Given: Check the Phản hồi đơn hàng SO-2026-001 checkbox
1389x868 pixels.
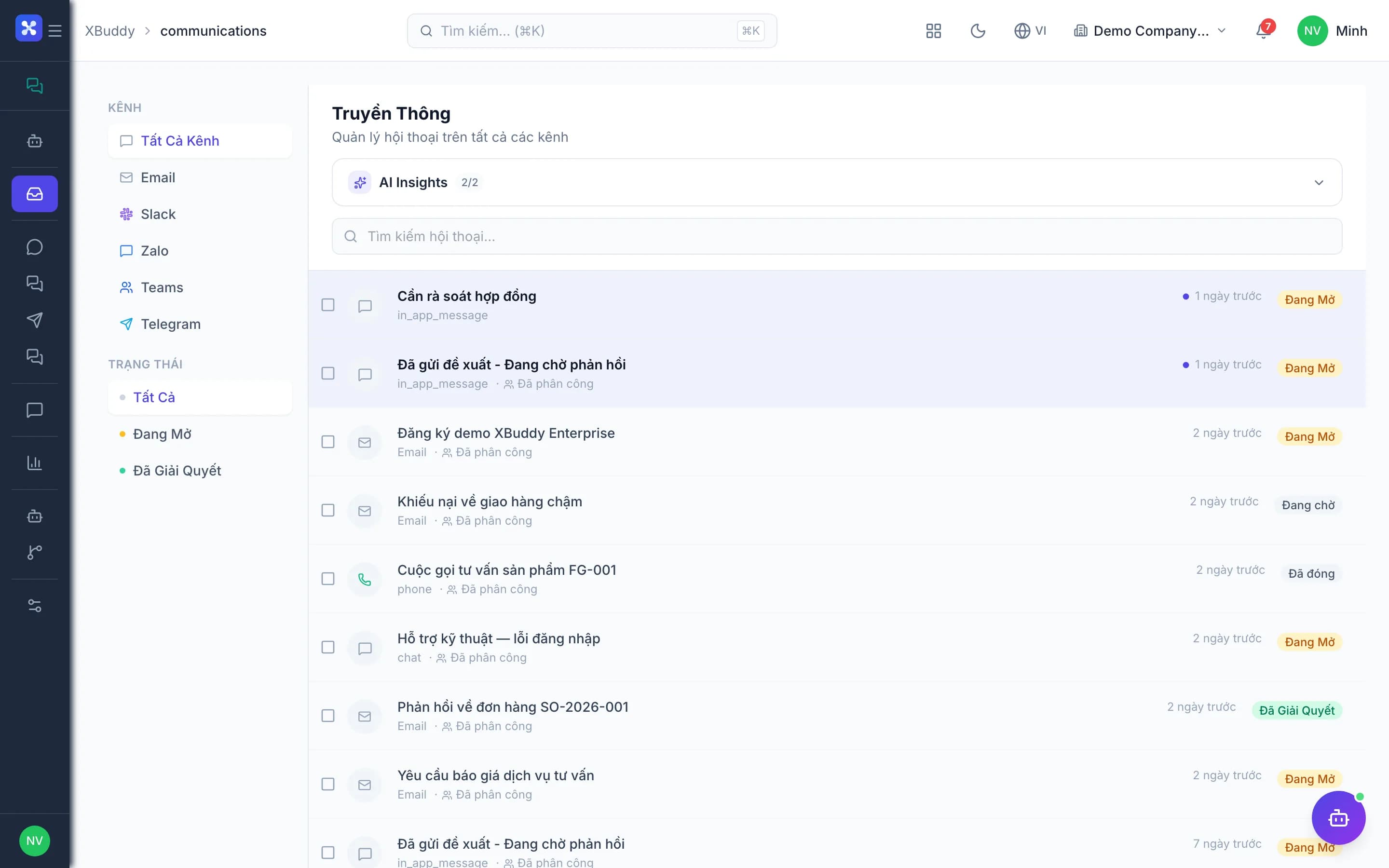Looking at the screenshot, I should pos(328,716).
